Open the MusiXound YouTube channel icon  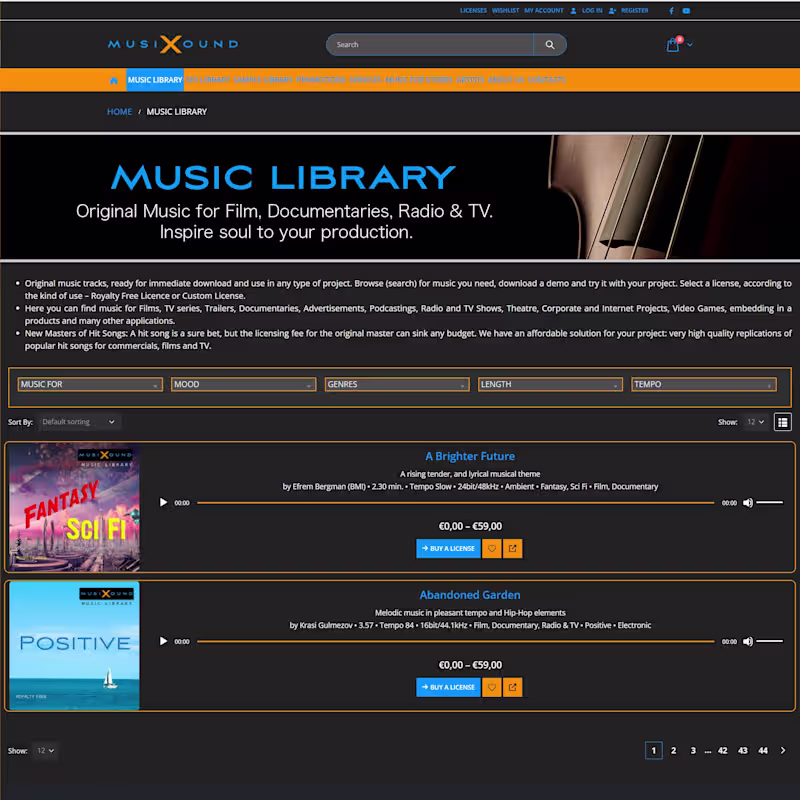tap(686, 11)
